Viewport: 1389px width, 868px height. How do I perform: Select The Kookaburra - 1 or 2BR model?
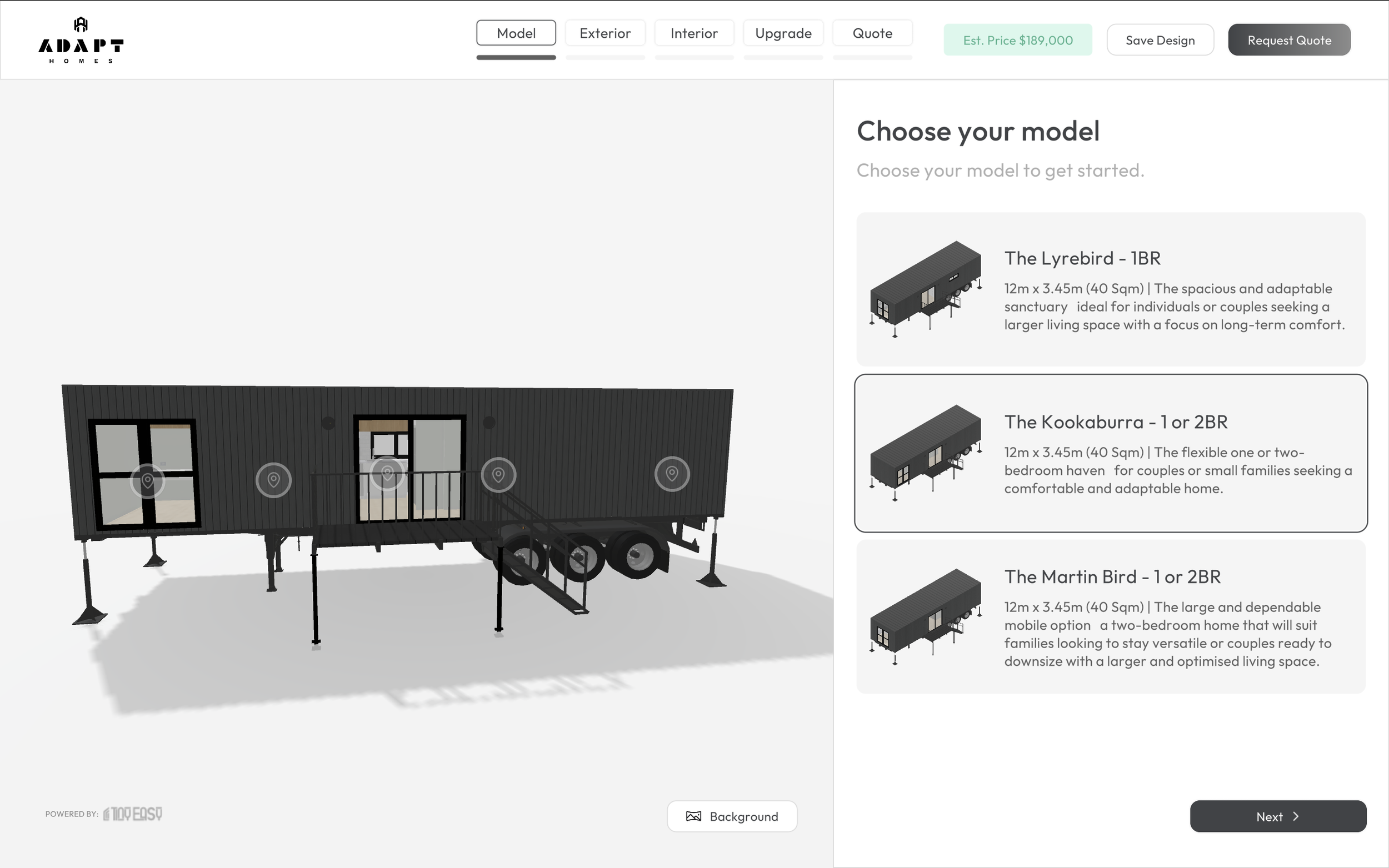click(1111, 453)
